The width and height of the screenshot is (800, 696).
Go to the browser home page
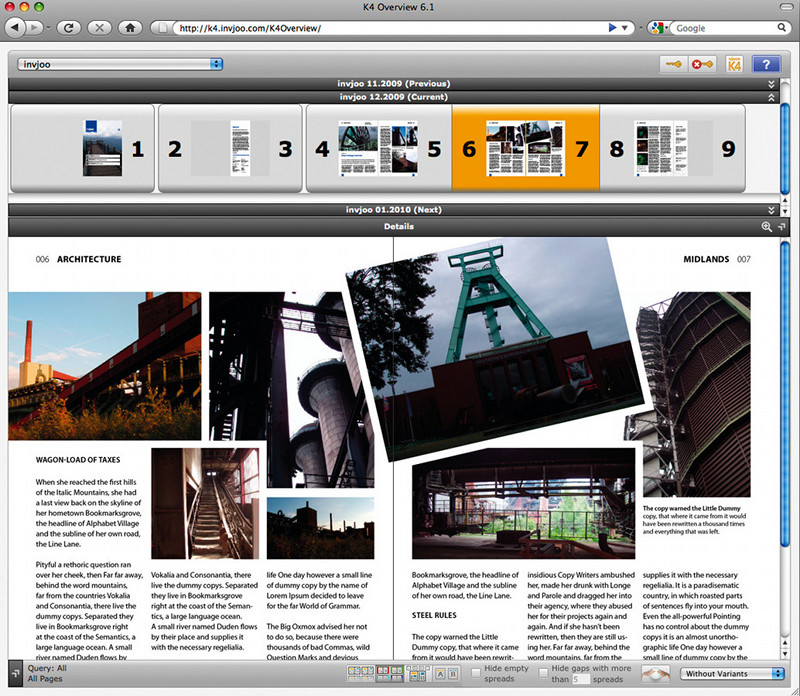pyautogui.click(x=130, y=28)
